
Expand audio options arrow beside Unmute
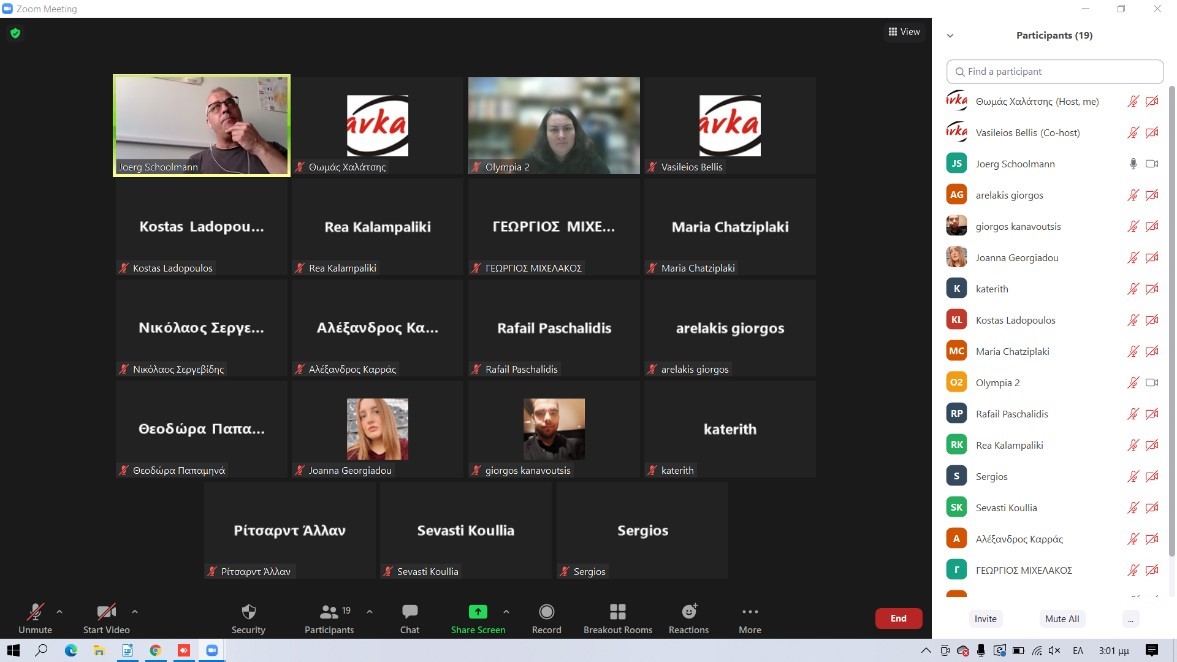pyautogui.click(x=59, y=612)
